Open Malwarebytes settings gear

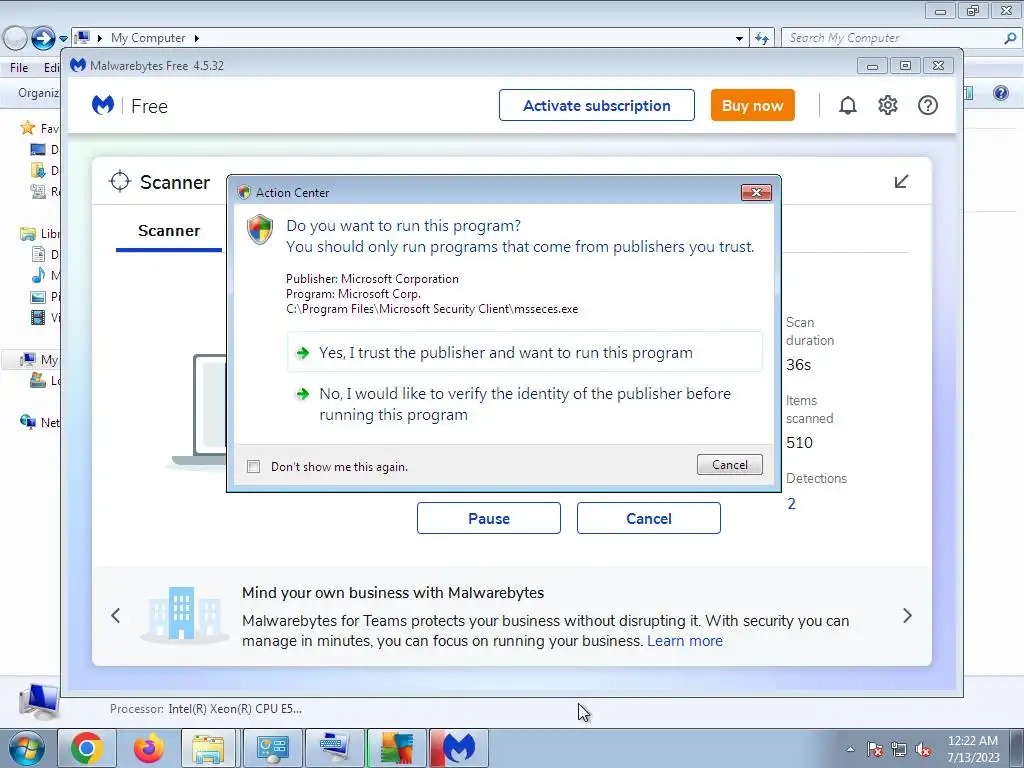tap(888, 105)
